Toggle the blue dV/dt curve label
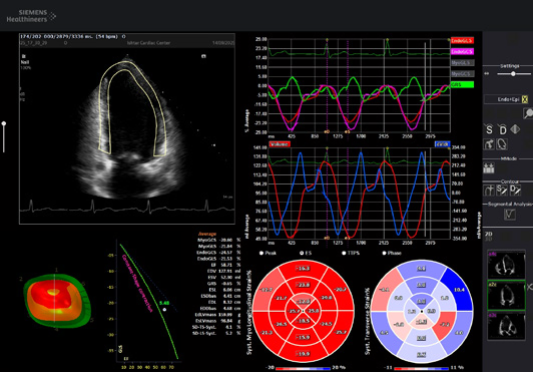Viewport: 533px width, 372px height. pos(442,144)
